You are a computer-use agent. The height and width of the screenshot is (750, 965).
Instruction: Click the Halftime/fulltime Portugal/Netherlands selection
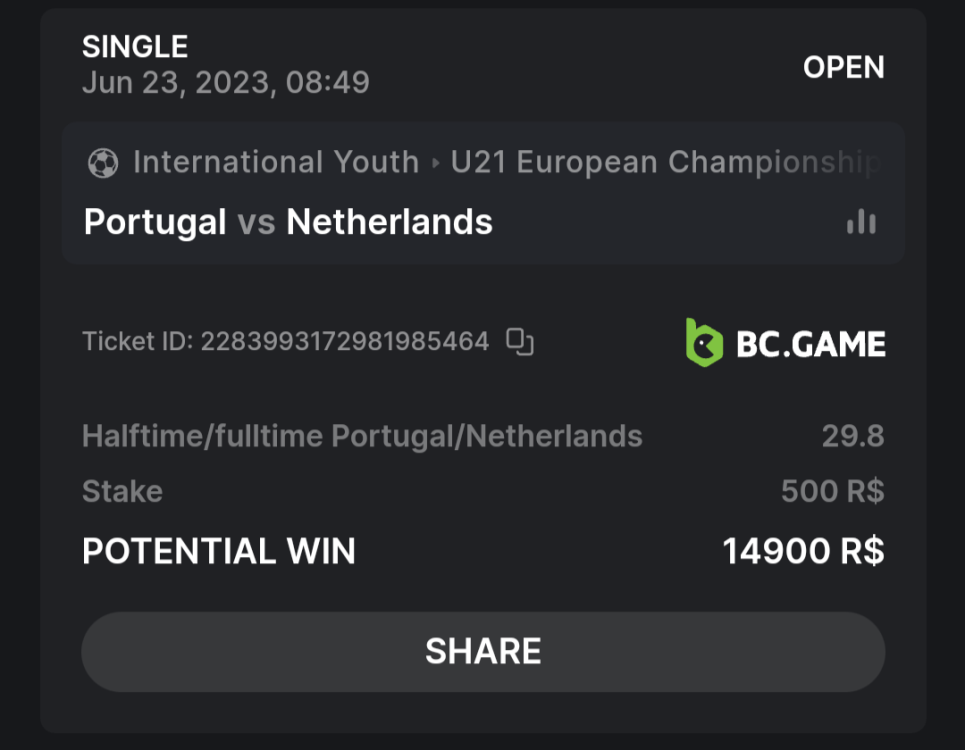362,436
